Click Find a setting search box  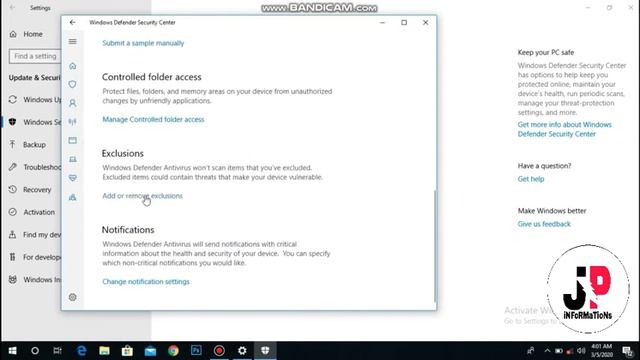(35, 56)
